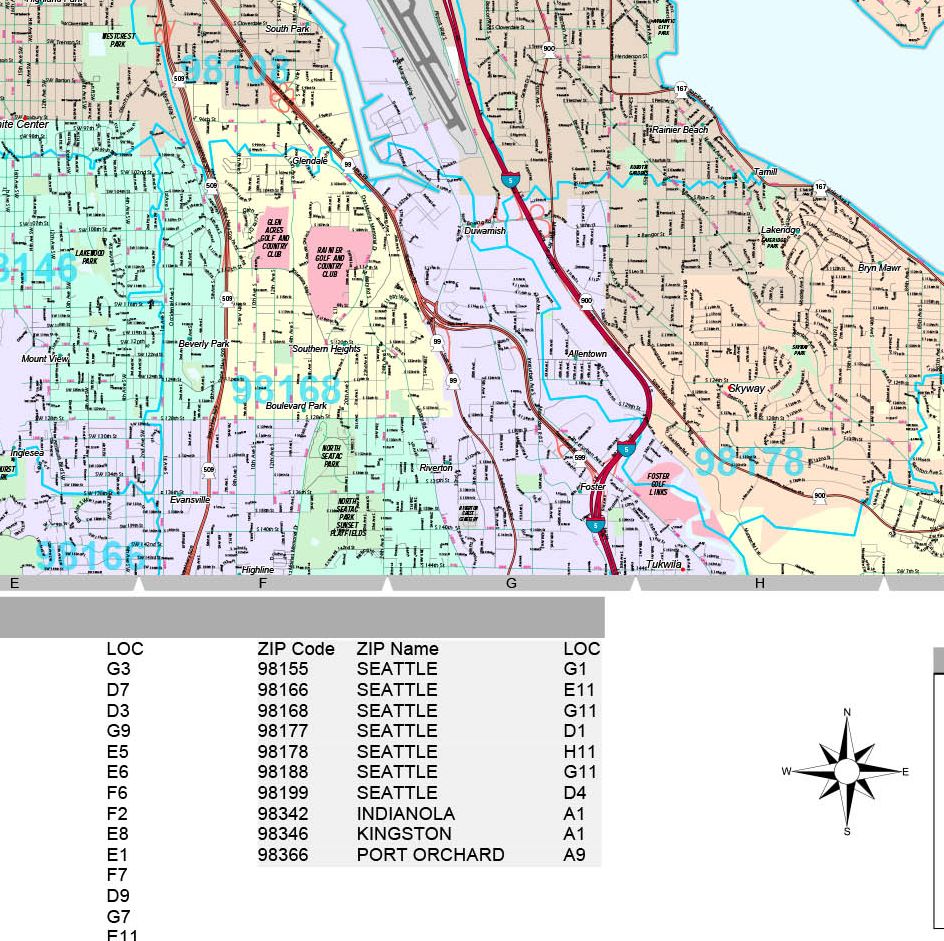Click the route 167 shield near Rainier Beach

click(681, 89)
